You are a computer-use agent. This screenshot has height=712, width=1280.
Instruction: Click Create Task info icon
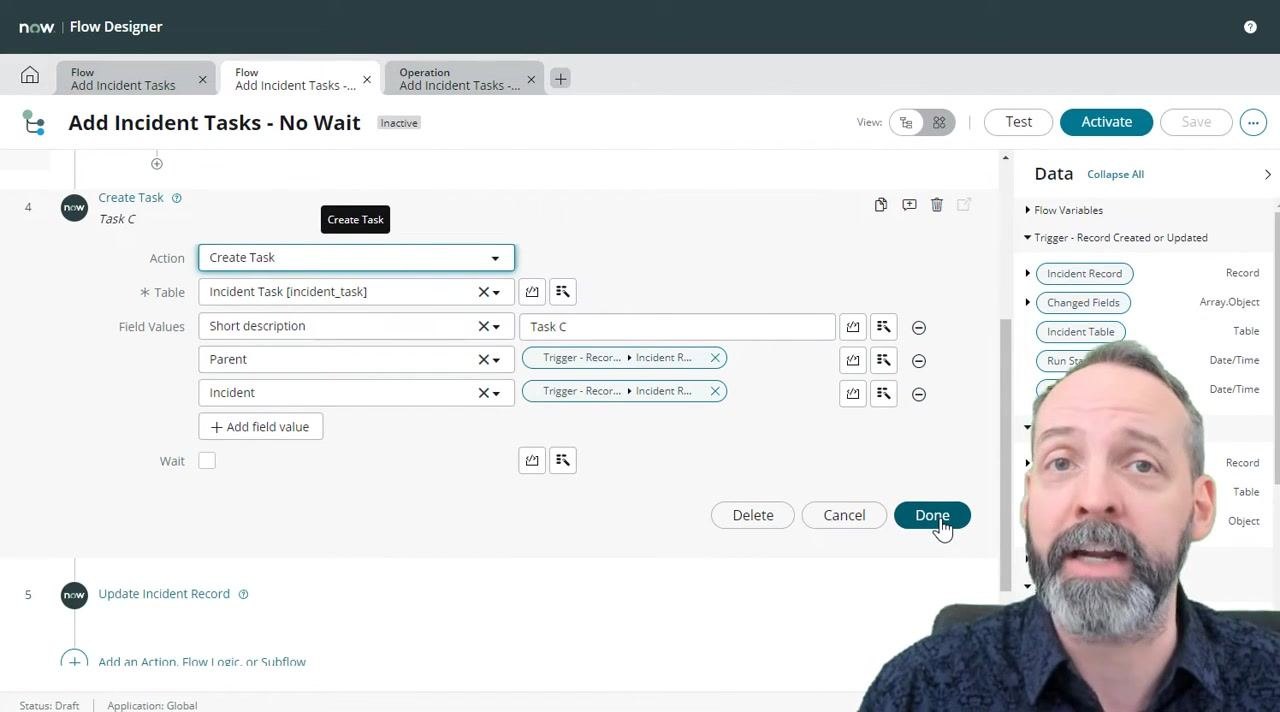pyautogui.click(x=177, y=198)
